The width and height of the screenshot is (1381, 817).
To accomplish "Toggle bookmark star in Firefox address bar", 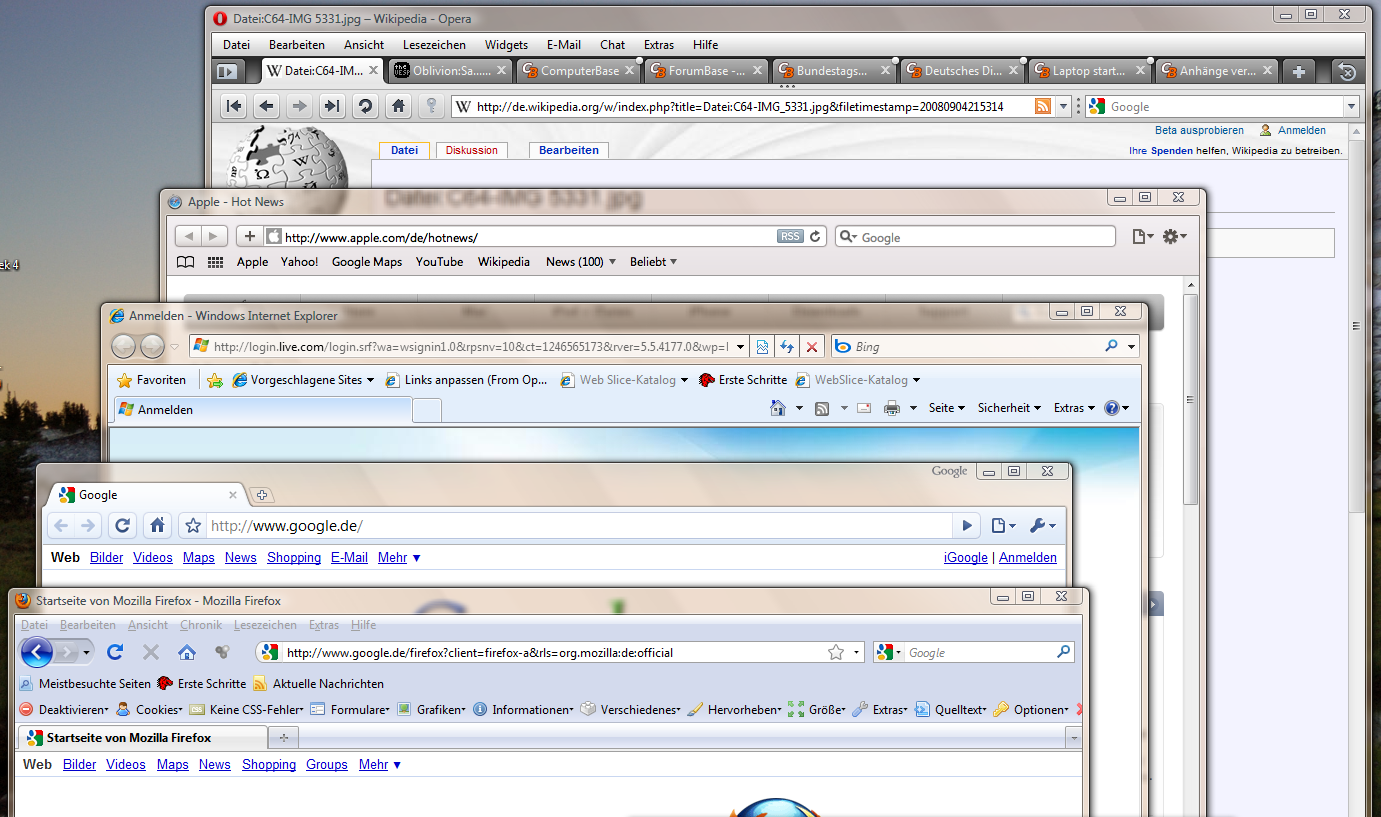I will point(836,653).
